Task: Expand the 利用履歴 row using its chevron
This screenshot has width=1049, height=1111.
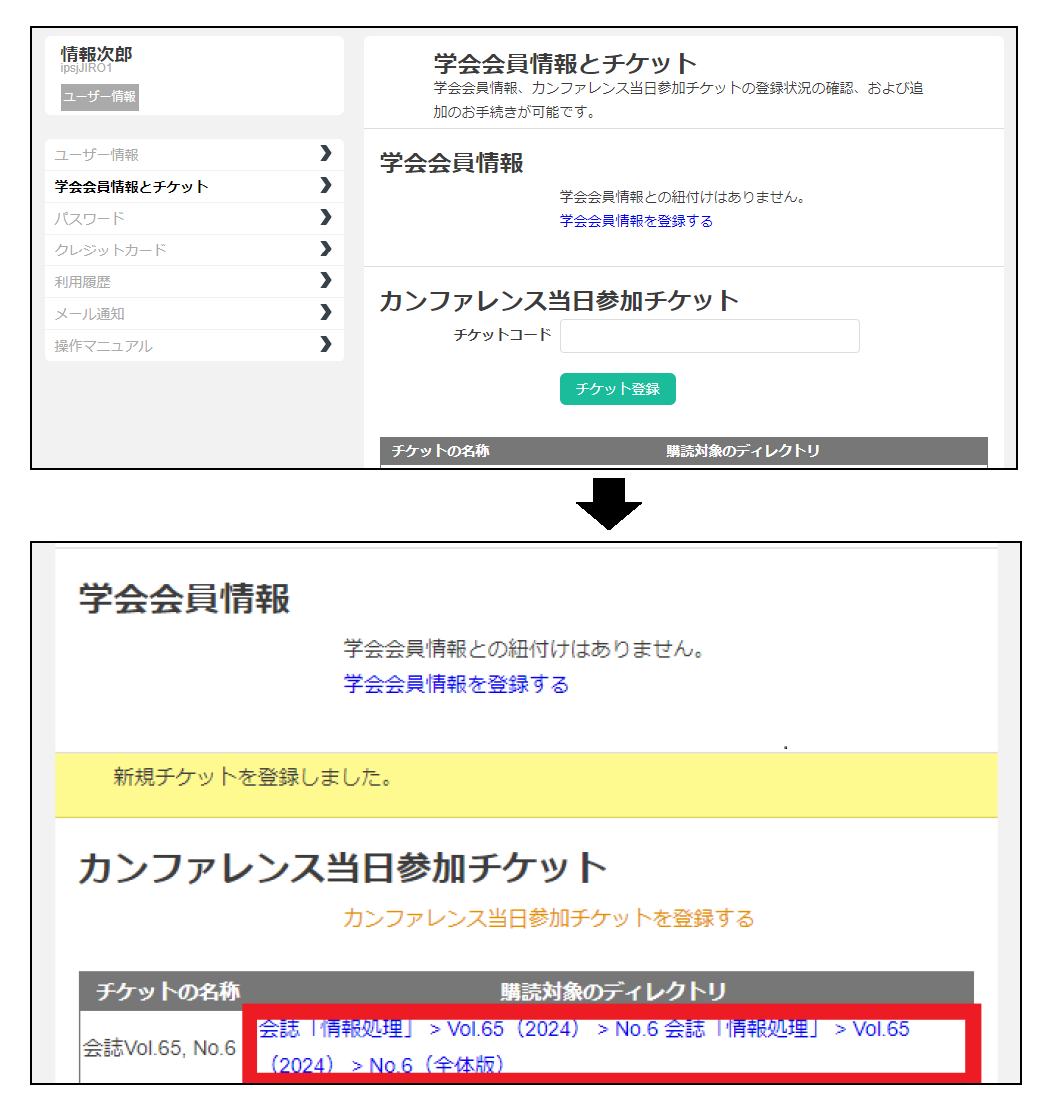Action: click(325, 281)
